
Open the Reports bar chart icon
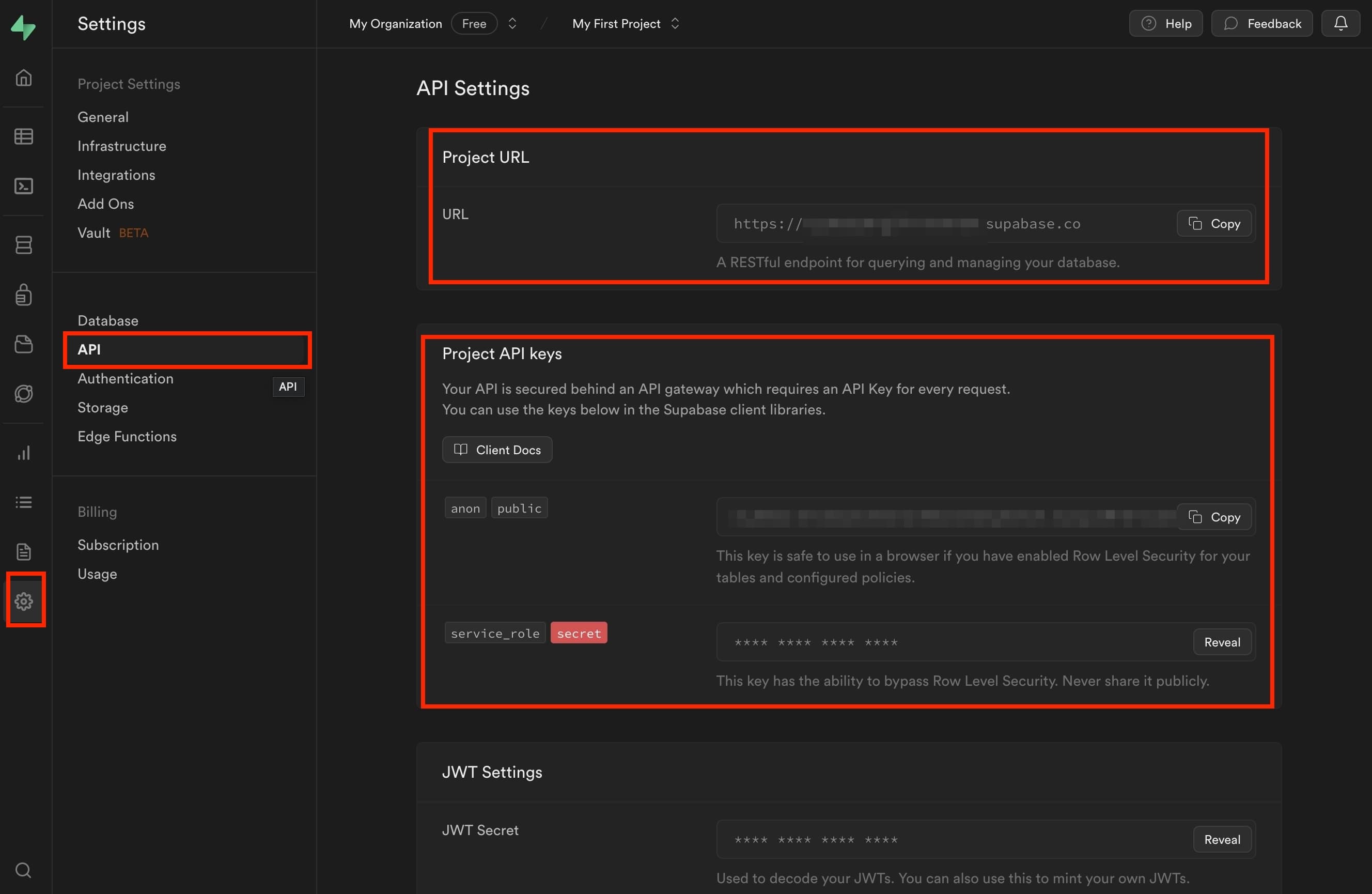point(23,453)
